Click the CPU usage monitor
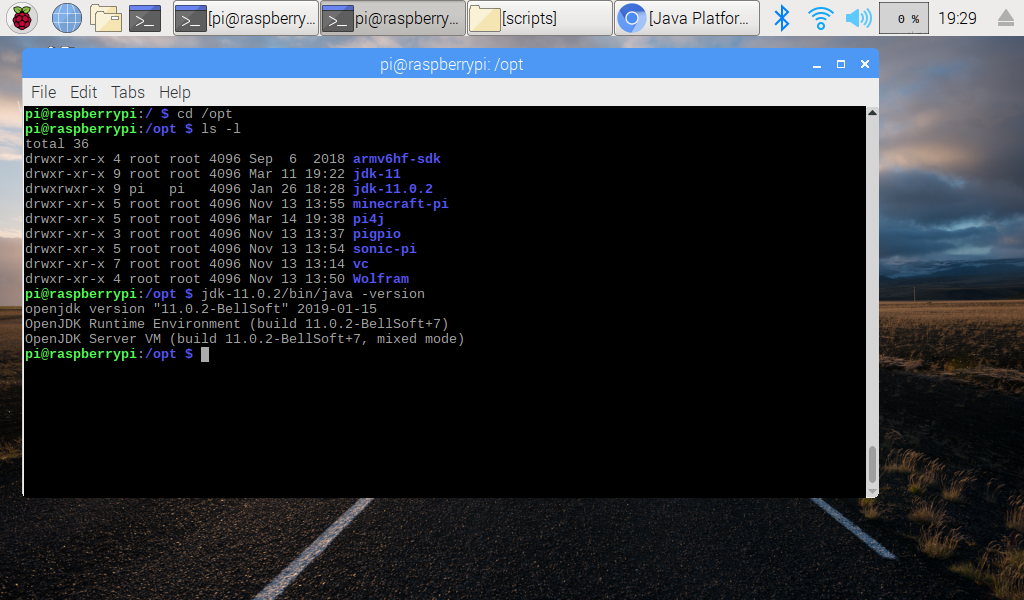Viewport: 1024px width, 600px height. click(904, 18)
